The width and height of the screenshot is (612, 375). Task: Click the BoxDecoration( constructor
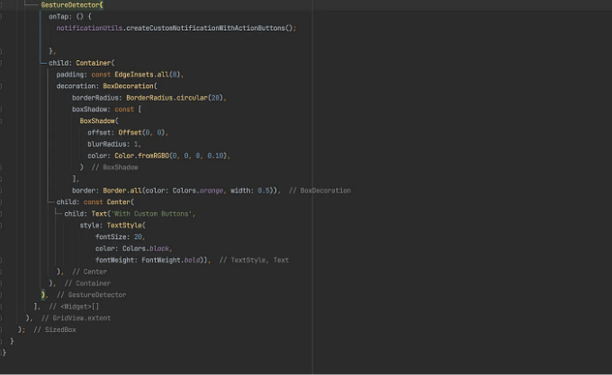pos(130,86)
